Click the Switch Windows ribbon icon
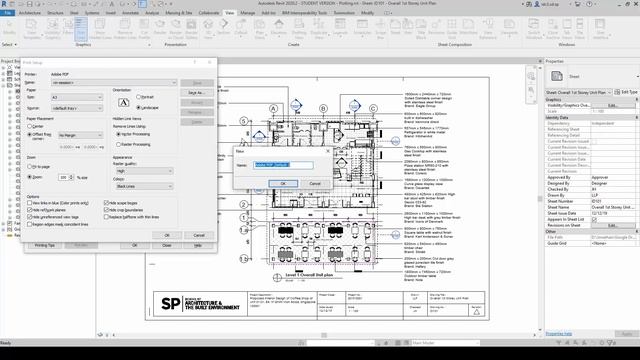This screenshot has width=640, height=360. 534,29
